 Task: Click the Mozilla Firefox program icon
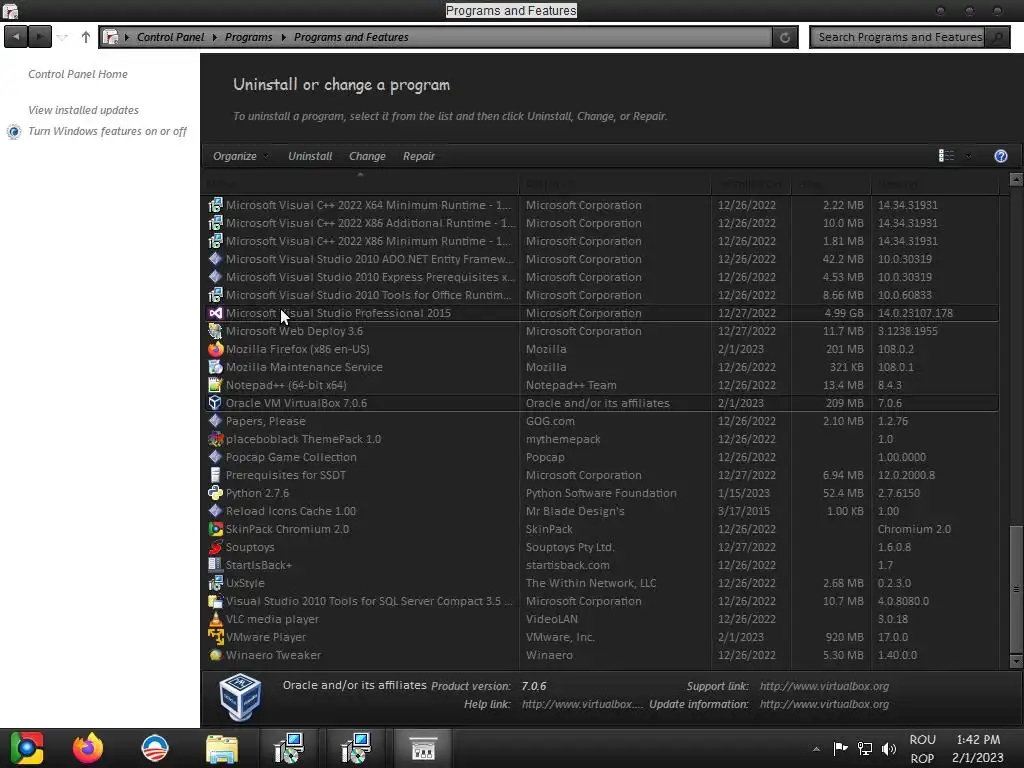pyautogui.click(x=215, y=349)
